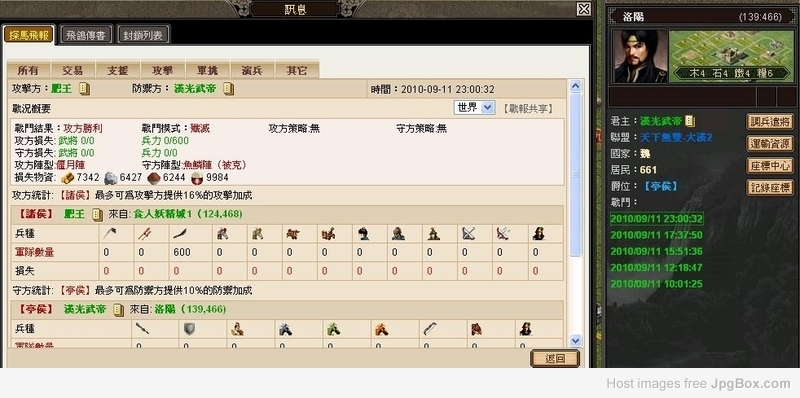Switch to the 飛鴿傳書 tab

click(86, 35)
